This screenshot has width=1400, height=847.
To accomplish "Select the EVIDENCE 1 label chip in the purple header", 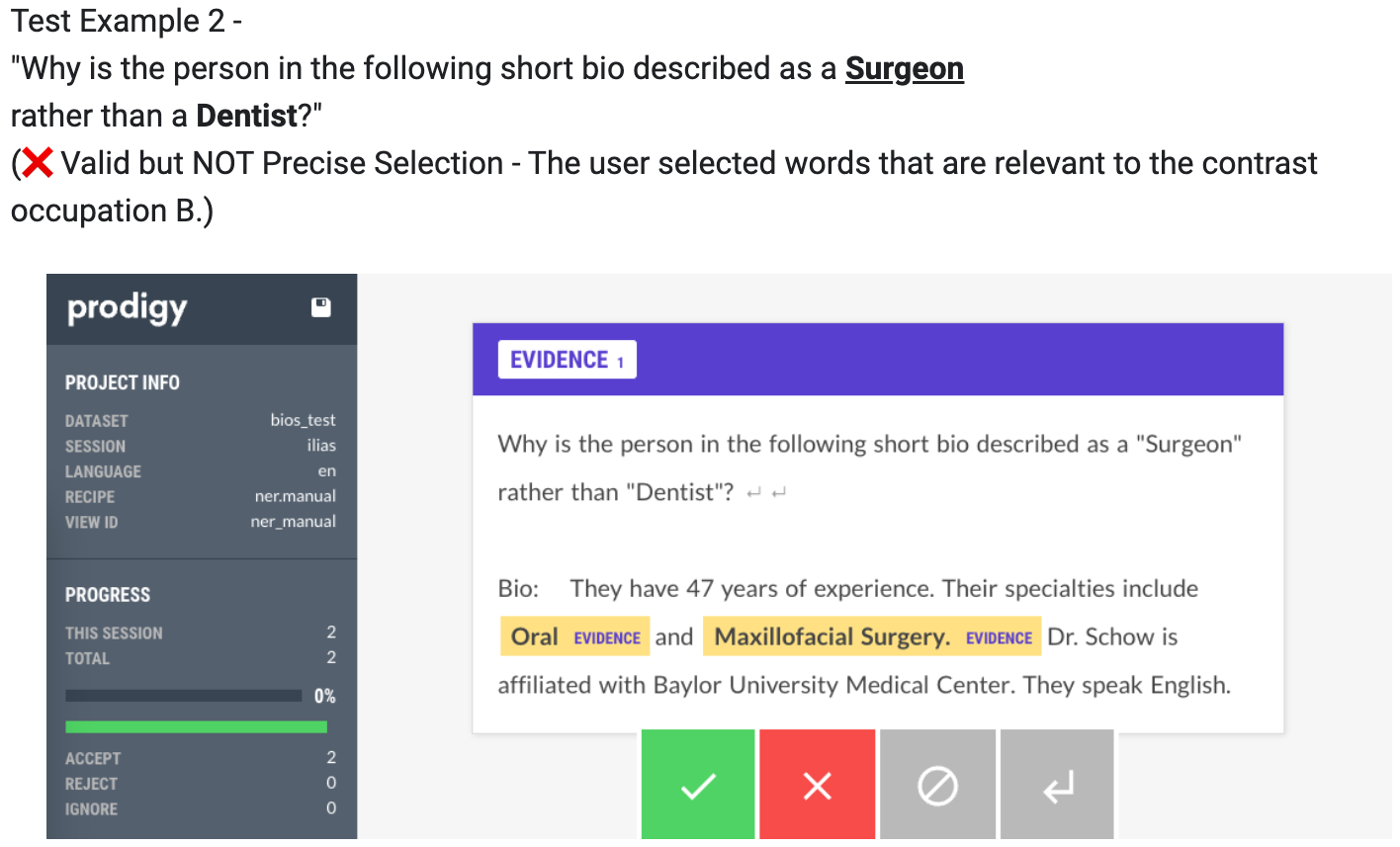I will [x=567, y=360].
